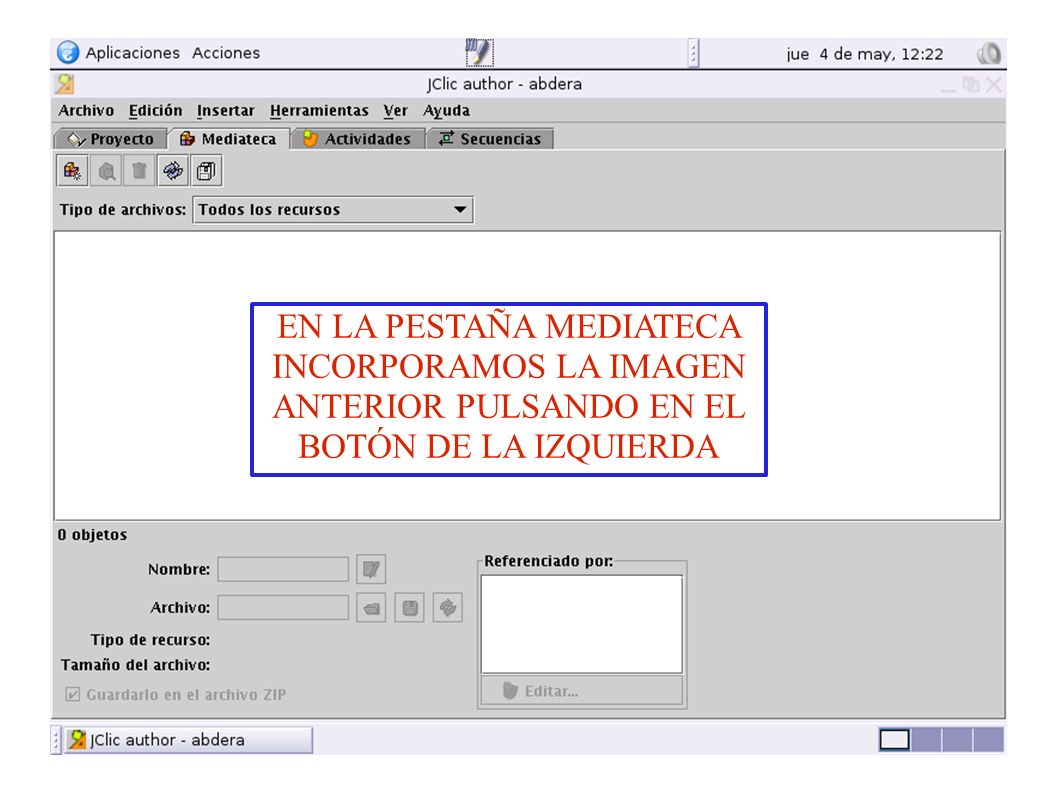Viewport: 1058px width, 793px height.
Task: Open the Herramientas menu
Action: pos(319,111)
